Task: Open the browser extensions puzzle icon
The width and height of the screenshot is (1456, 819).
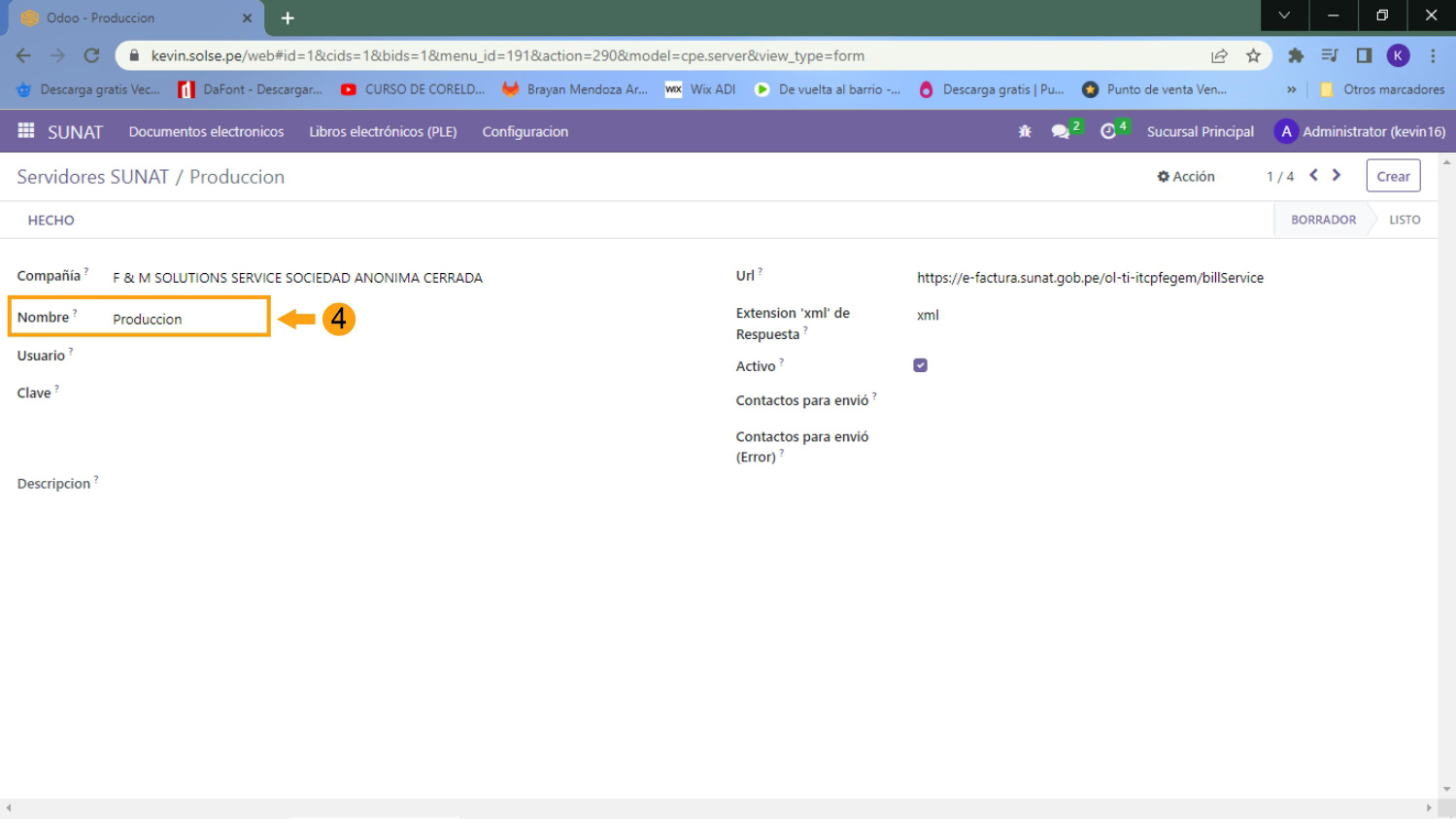Action: pyautogui.click(x=1295, y=56)
